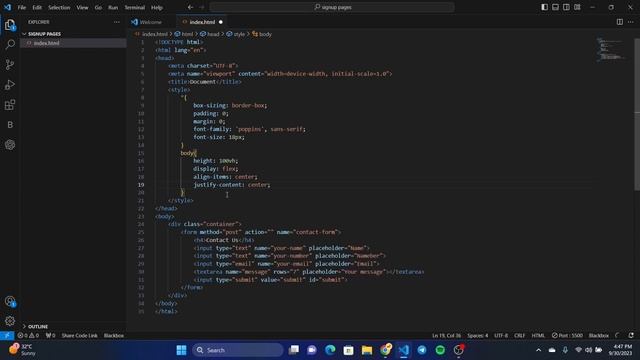Click the signup pages command center search box

coord(332,7)
